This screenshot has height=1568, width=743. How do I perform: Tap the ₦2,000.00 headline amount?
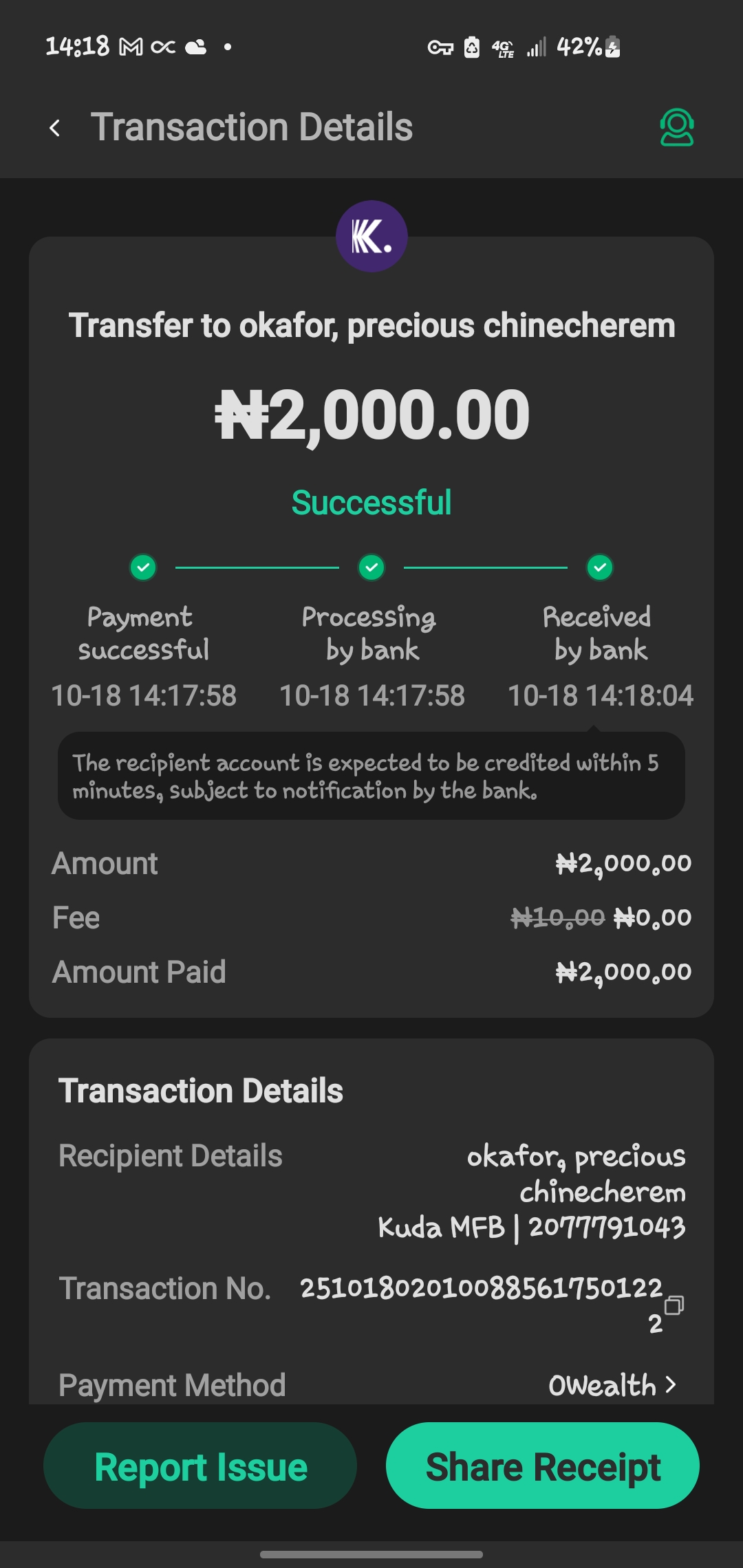(371, 415)
